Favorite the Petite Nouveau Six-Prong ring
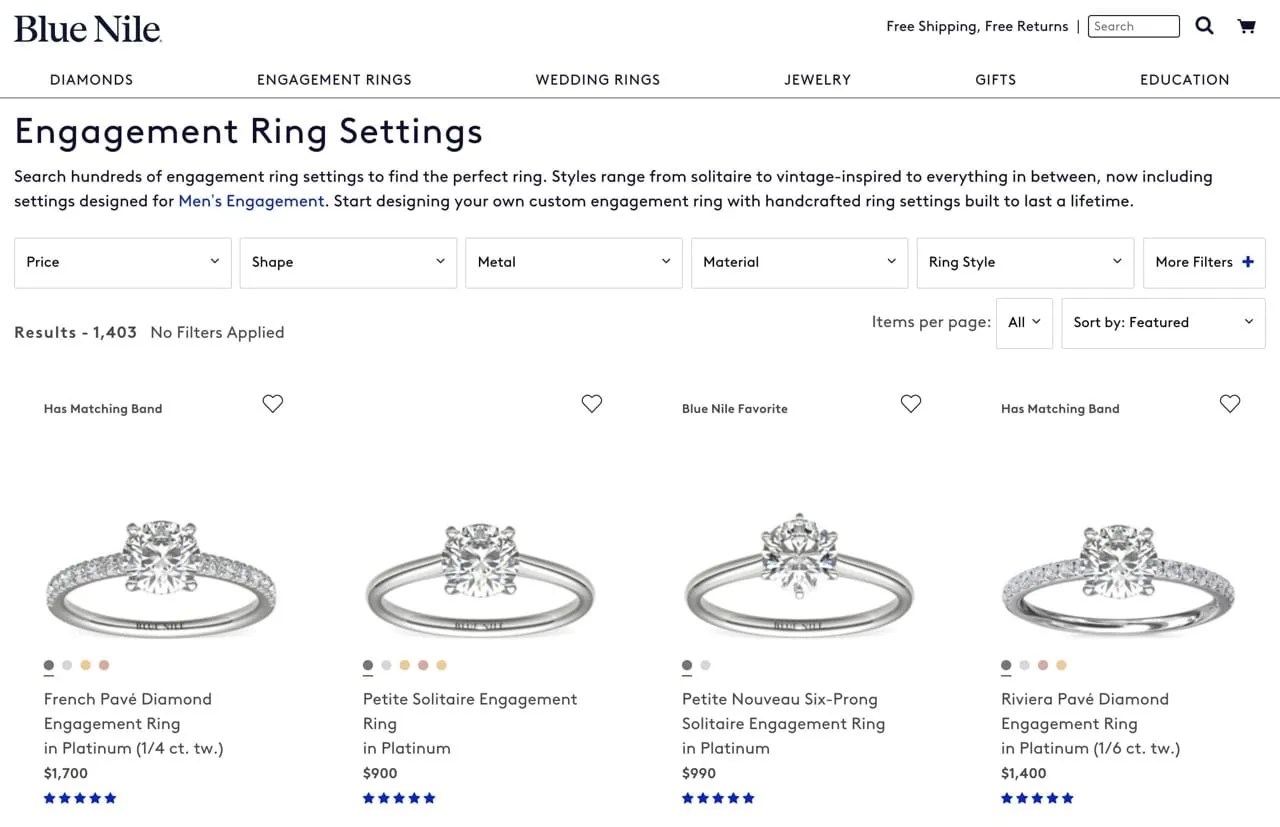The height and width of the screenshot is (827, 1280). click(910, 403)
